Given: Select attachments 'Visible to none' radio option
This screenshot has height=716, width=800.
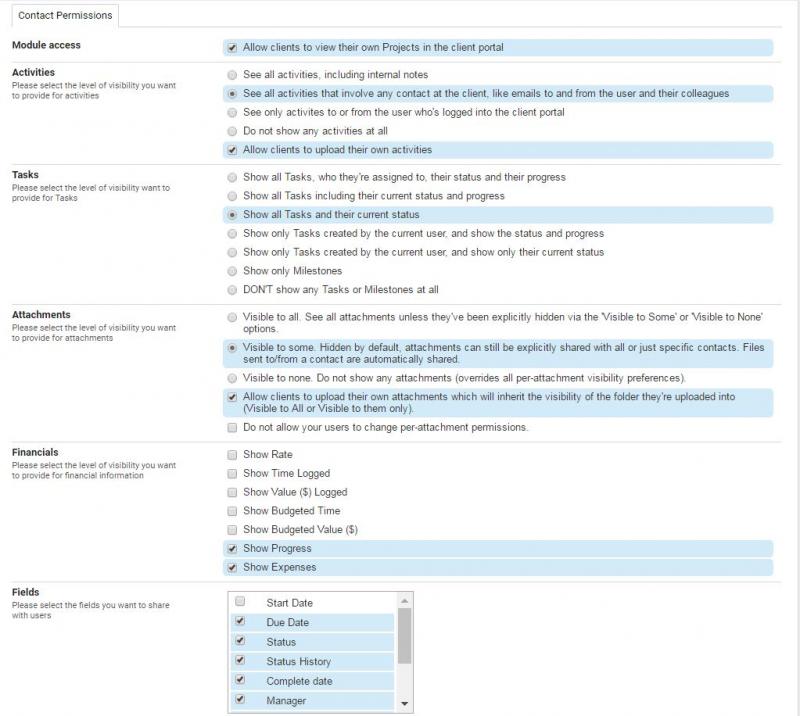Looking at the screenshot, I should coord(233,378).
